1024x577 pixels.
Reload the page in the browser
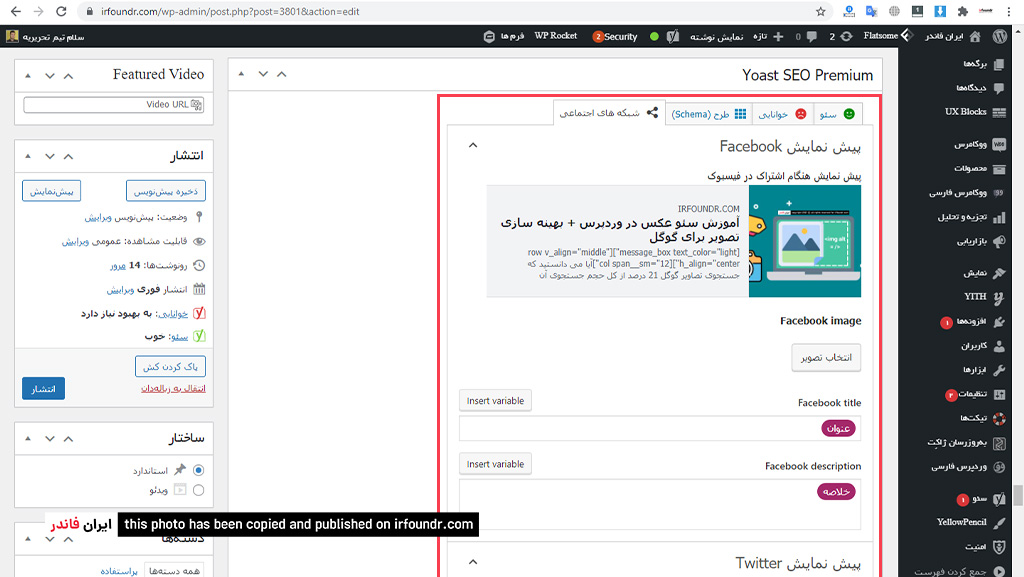point(61,11)
